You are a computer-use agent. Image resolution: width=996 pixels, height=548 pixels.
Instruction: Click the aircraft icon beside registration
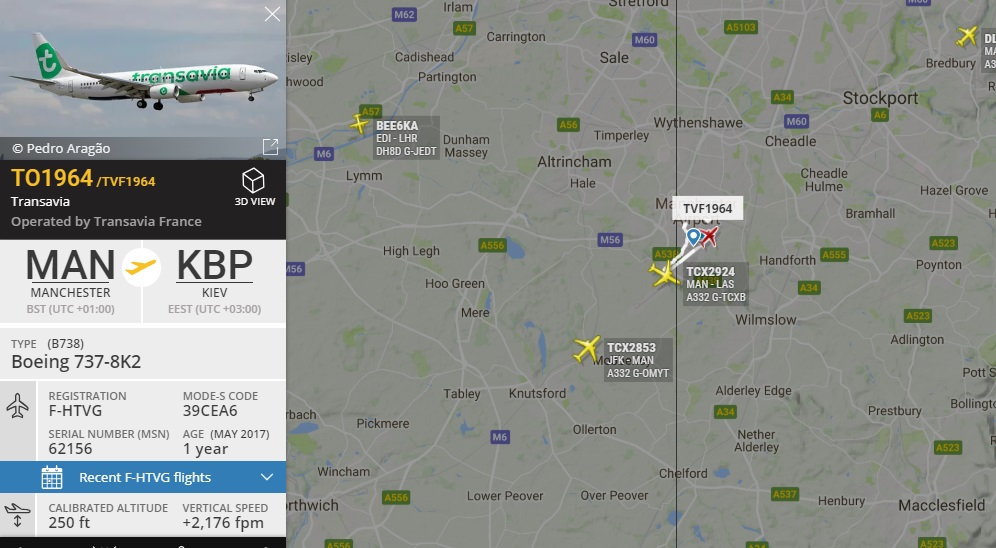pos(17,406)
